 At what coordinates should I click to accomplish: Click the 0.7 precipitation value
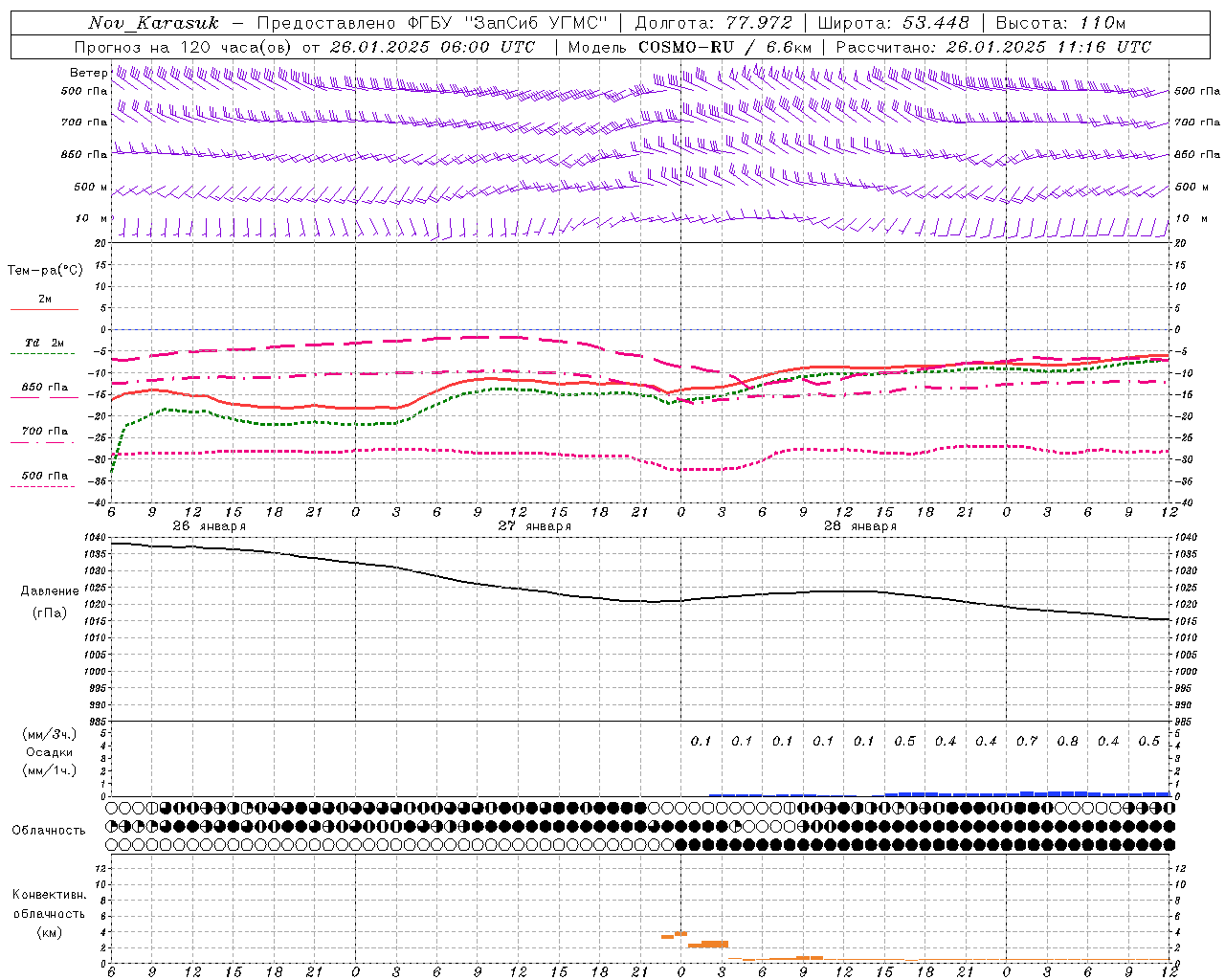tap(1027, 741)
